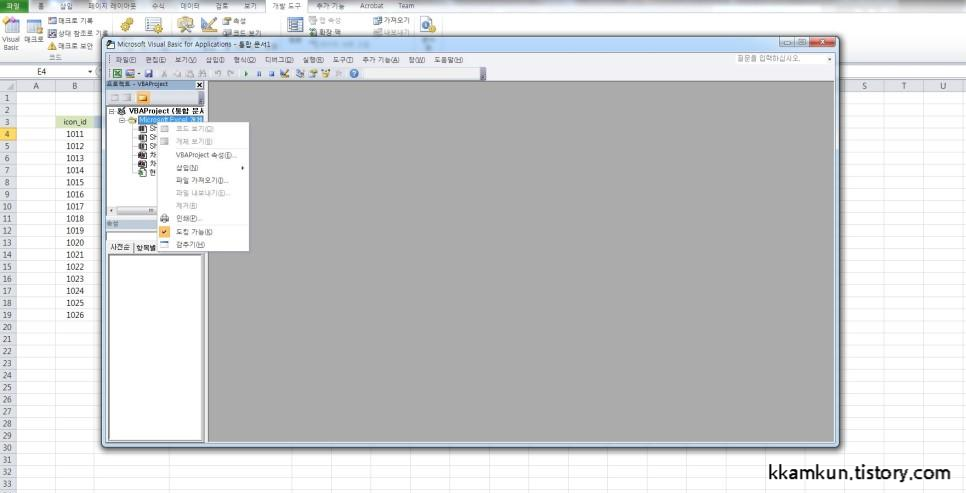Toggle Design Mode icon in Excel ribbon
Screen dimensions: 966x493
pyautogui.click(x=209, y=25)
